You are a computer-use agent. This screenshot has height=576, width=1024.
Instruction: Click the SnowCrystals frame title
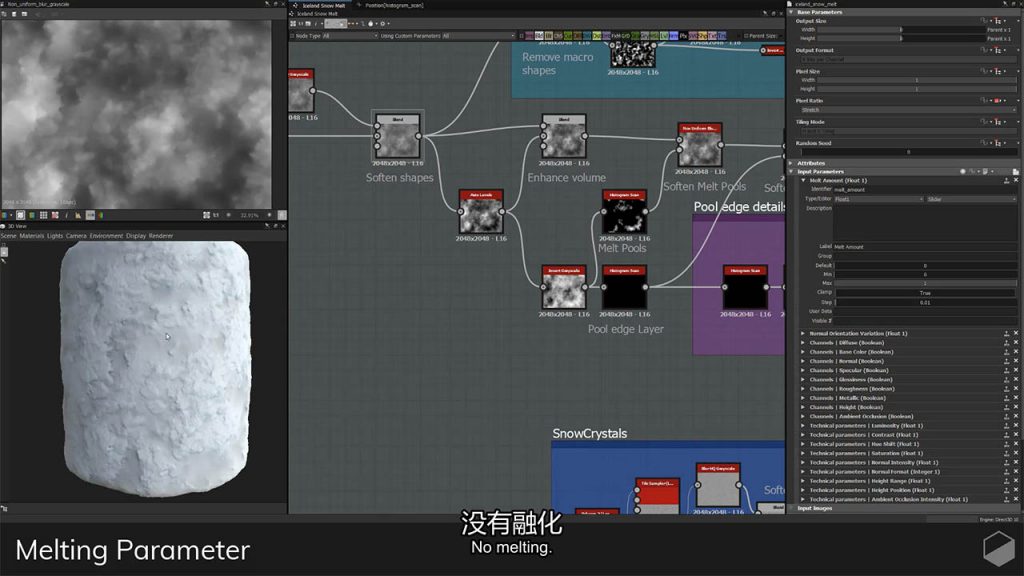tap(590, 434)
